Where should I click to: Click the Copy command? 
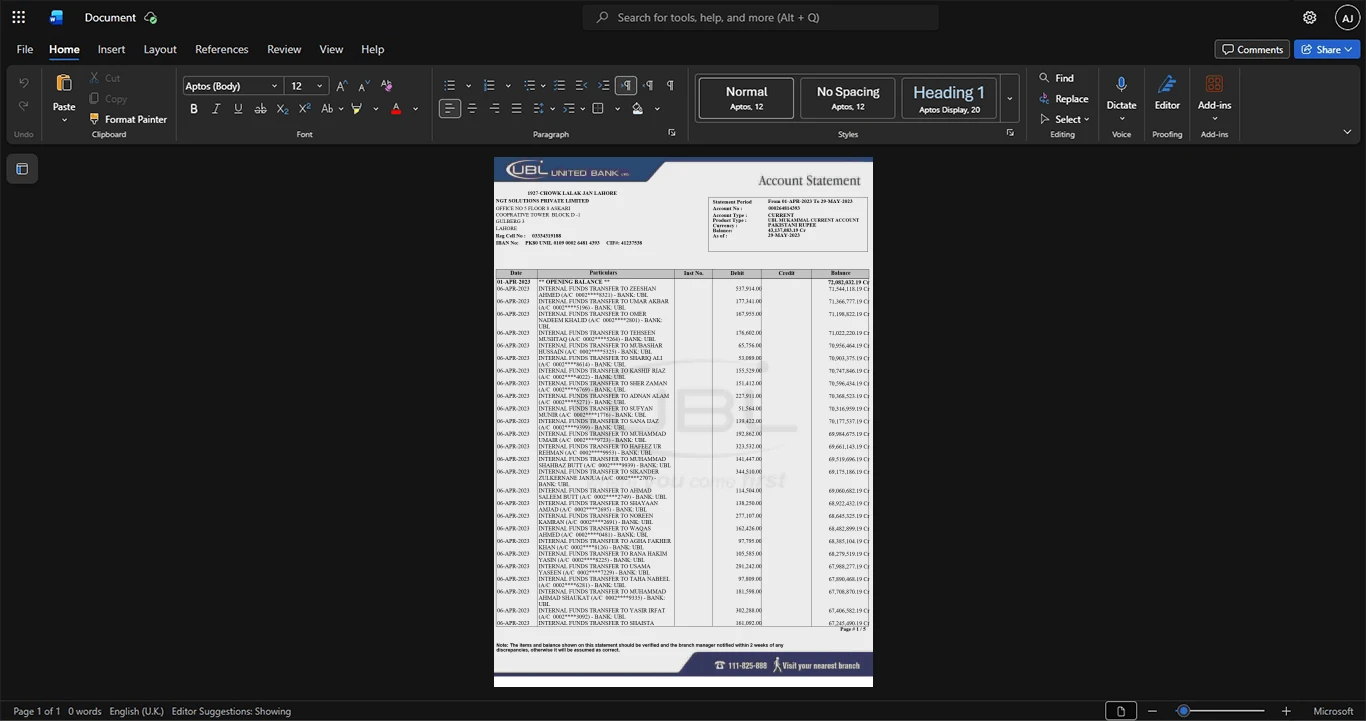pos(108,99)
